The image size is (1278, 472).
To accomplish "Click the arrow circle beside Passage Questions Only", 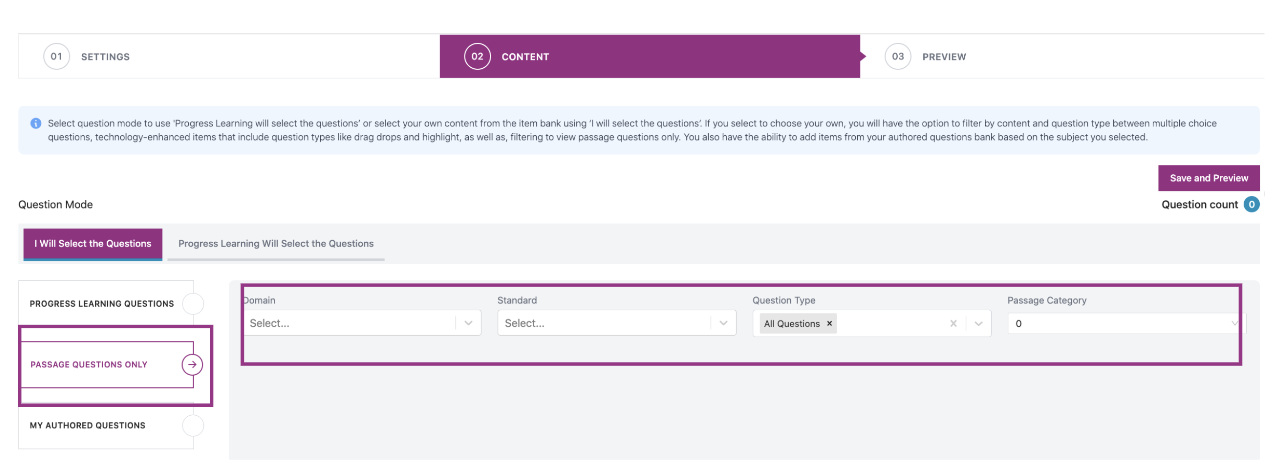I will 192,365.
